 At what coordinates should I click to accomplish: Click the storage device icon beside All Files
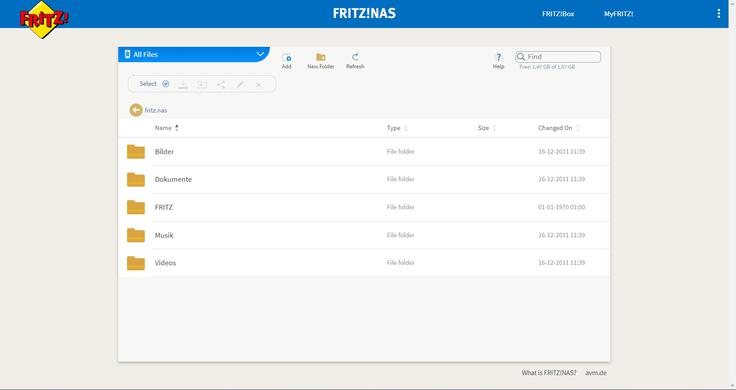pos(127,54)
